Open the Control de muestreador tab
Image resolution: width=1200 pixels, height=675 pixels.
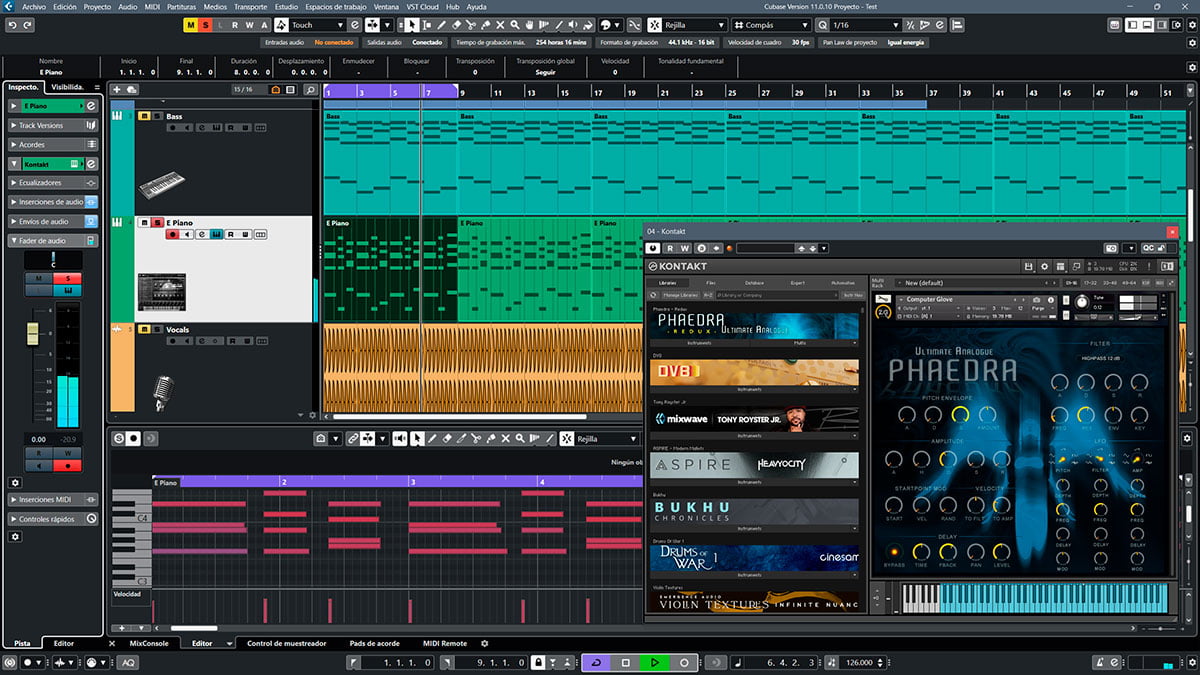(286, 644)
